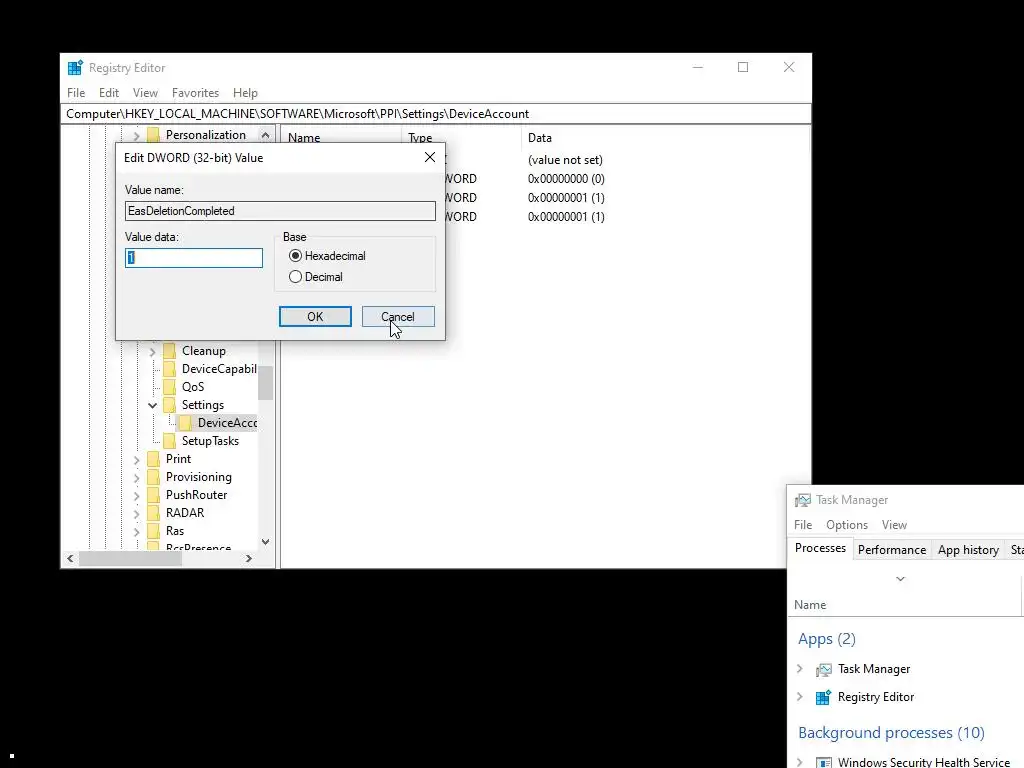Viewport: 1024px width, 768px height.
Task: Click the Value name field EasDeletionCompleted
Action: click(x=280, y=211)
